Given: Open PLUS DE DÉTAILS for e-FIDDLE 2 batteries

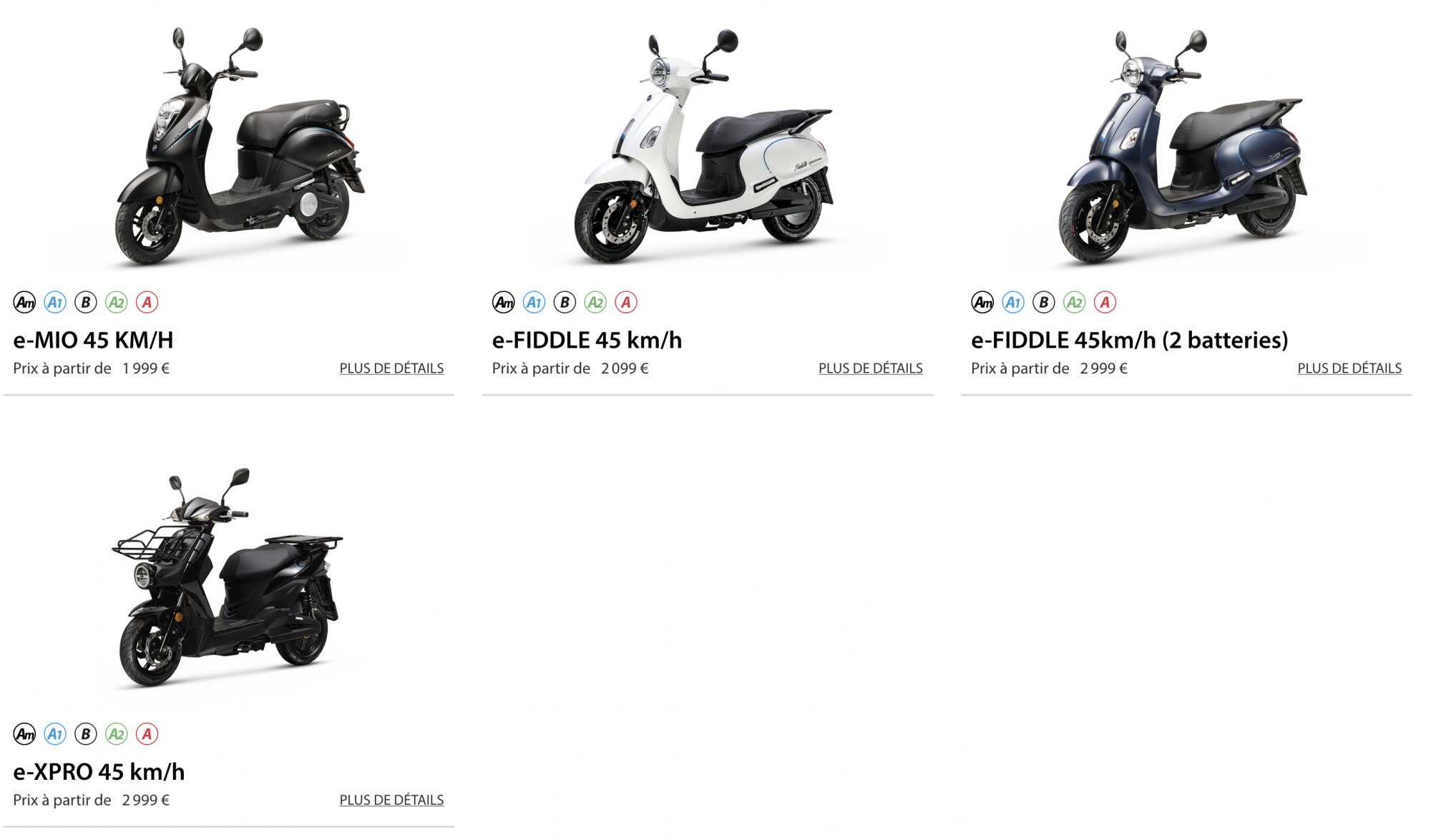Looking at the screenshot, I should [x=1349, y=368].
